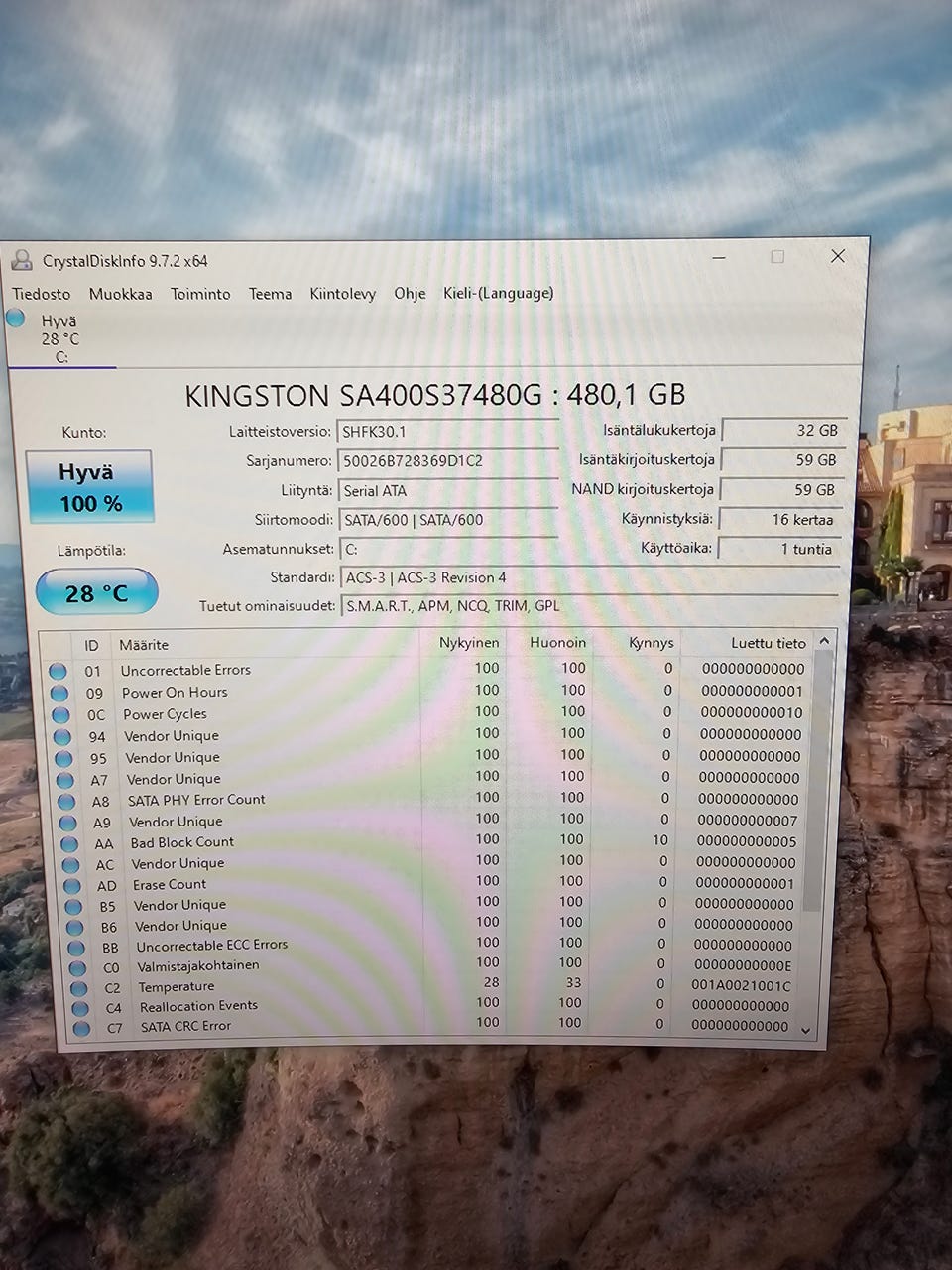Click status icon for attribute AC row
Image resolution: width=952 pixels, height=1270 pixels.
click(70, 865)
